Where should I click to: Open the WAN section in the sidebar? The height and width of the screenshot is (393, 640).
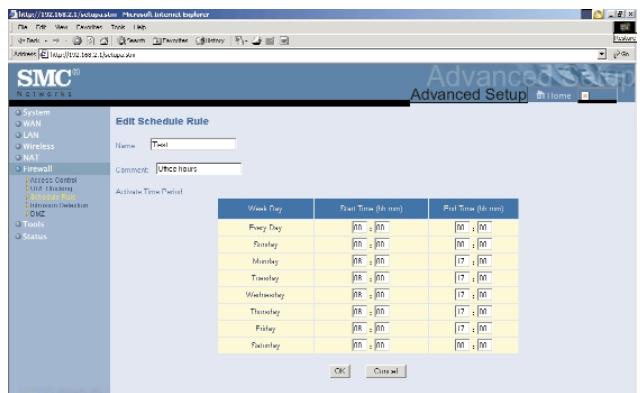pyautogui.click(x=32, y=124)
